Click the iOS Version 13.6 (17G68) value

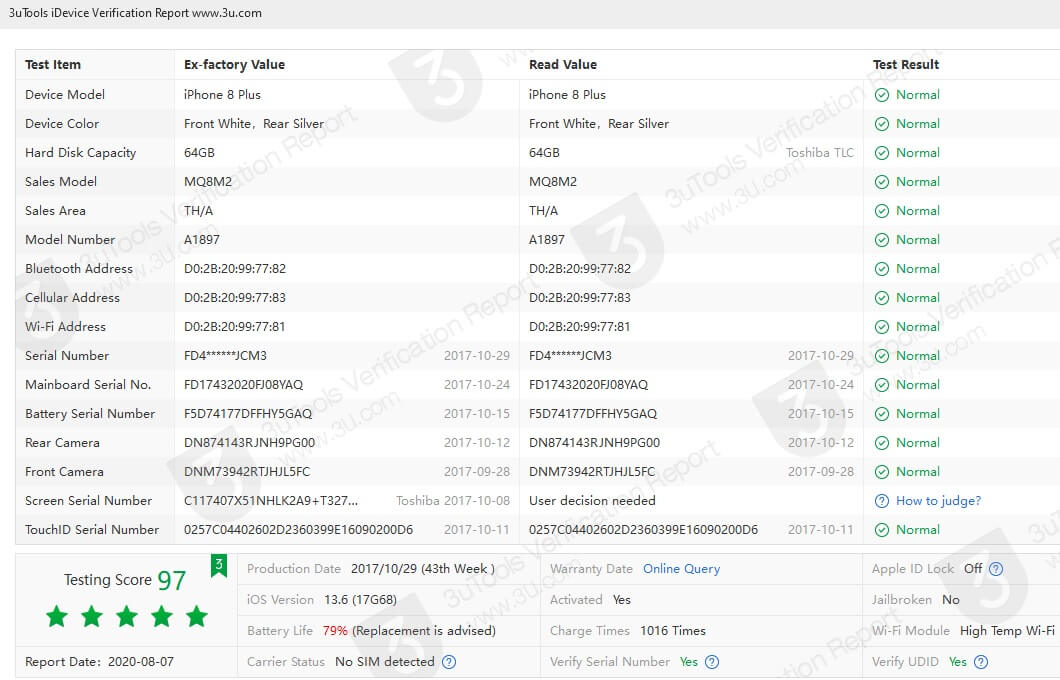360,600
